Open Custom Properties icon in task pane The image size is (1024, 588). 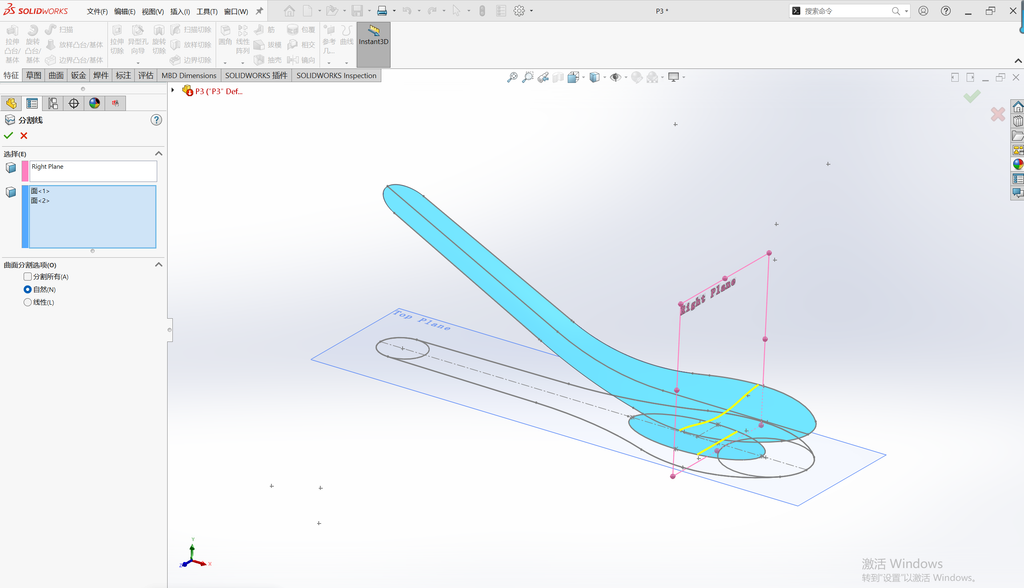pos(1017,178)
